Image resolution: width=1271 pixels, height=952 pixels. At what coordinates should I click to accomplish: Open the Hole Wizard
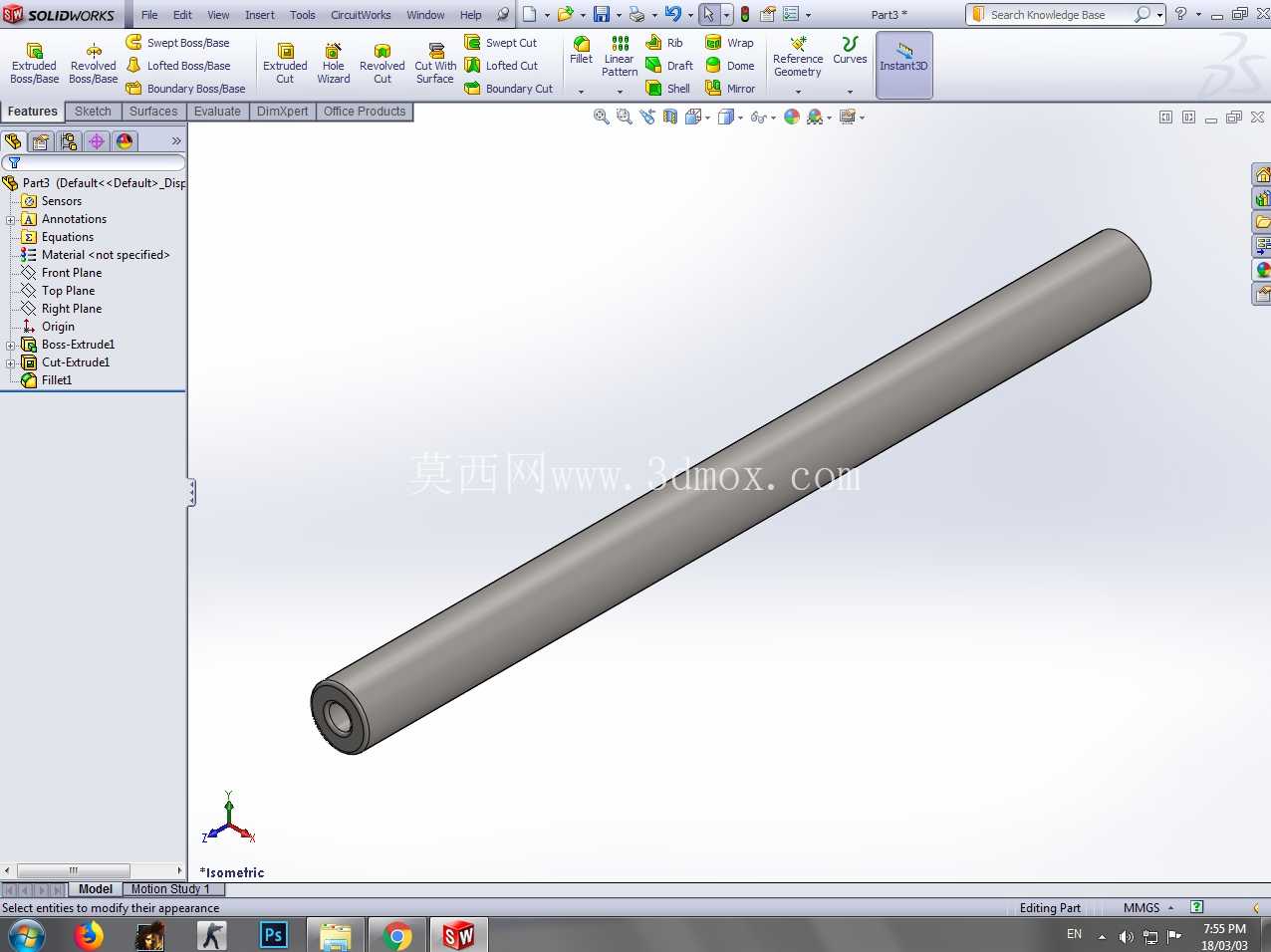[x=334, y=64]
